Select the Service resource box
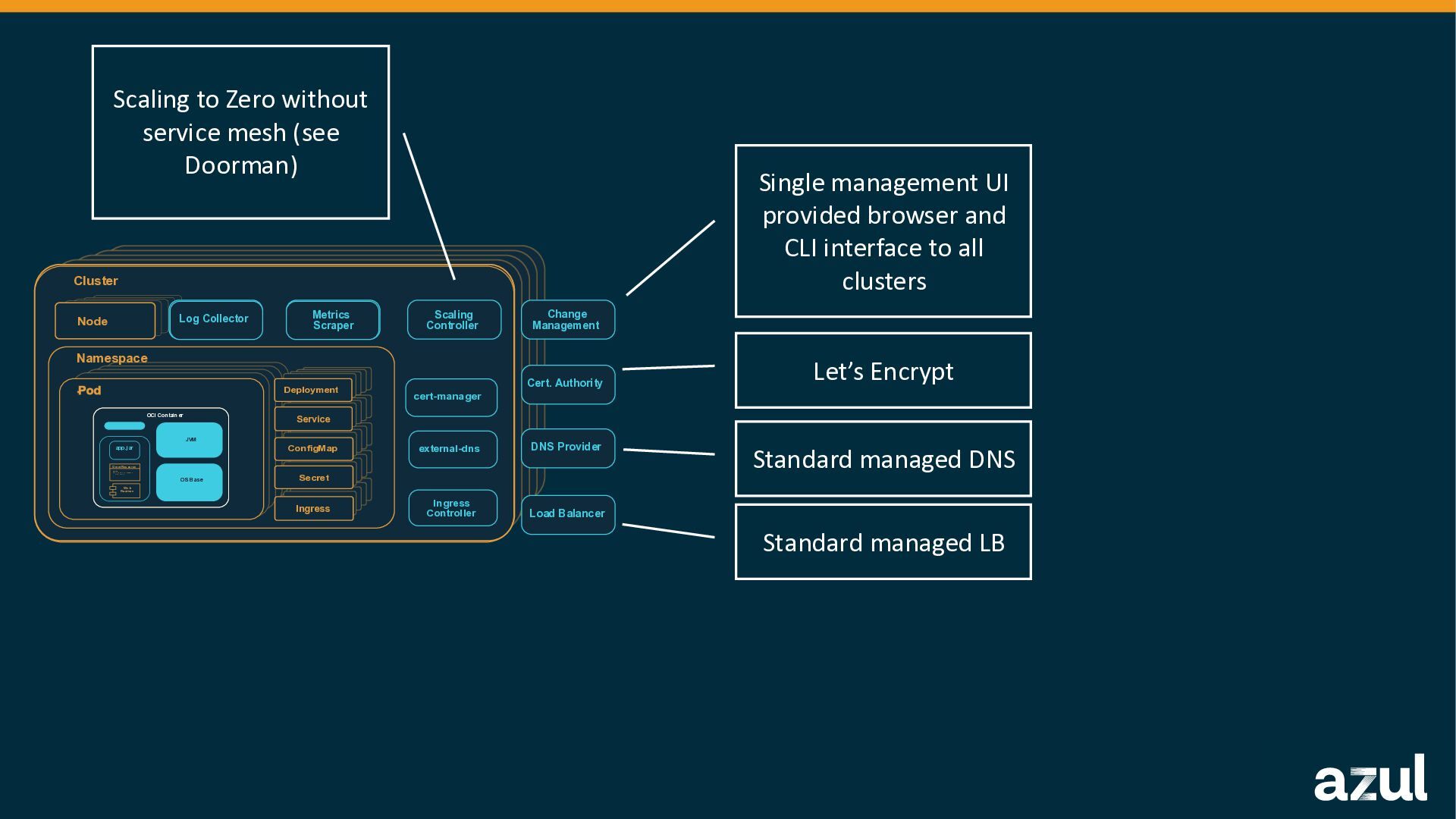The width and height of the screenshot is (1456, 819). coord(313,419)
